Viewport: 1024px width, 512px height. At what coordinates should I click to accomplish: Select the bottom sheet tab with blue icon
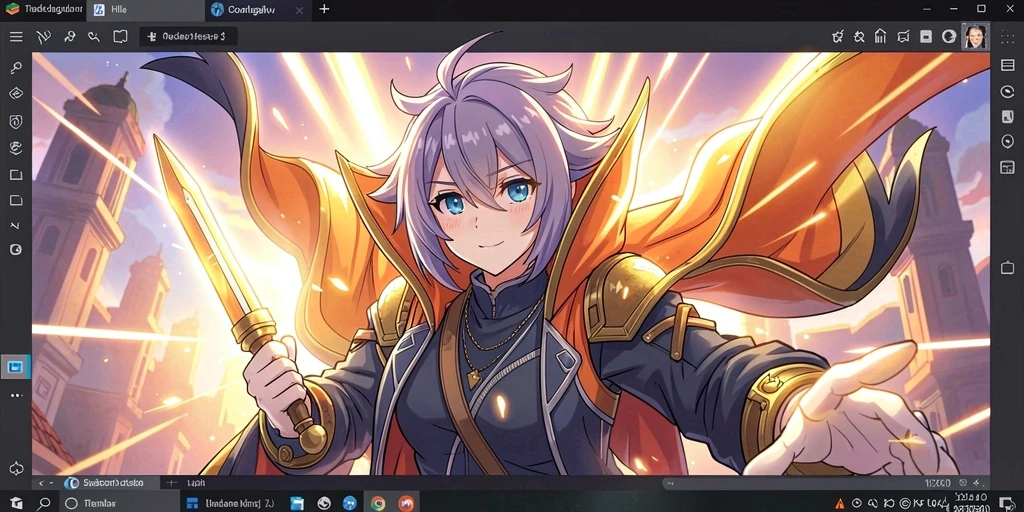click(x=112, y=483)
